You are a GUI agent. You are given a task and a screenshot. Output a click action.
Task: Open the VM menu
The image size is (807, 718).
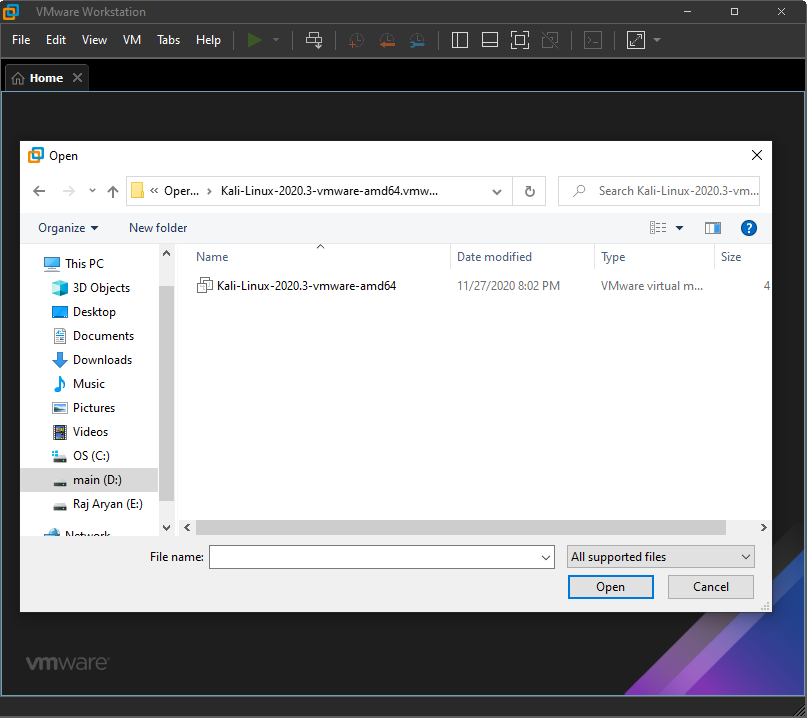pos(132,40)
